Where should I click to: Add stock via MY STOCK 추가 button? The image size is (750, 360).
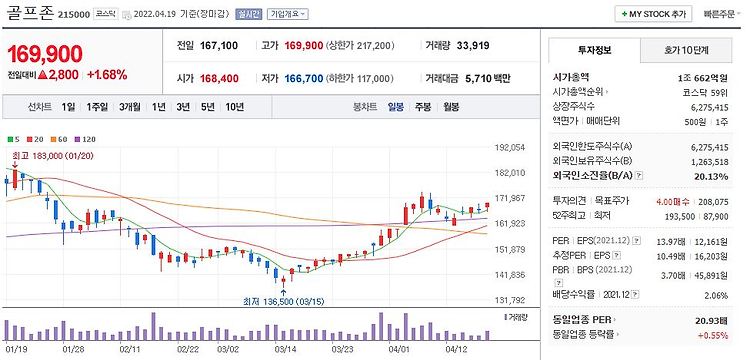coord(653,14)
